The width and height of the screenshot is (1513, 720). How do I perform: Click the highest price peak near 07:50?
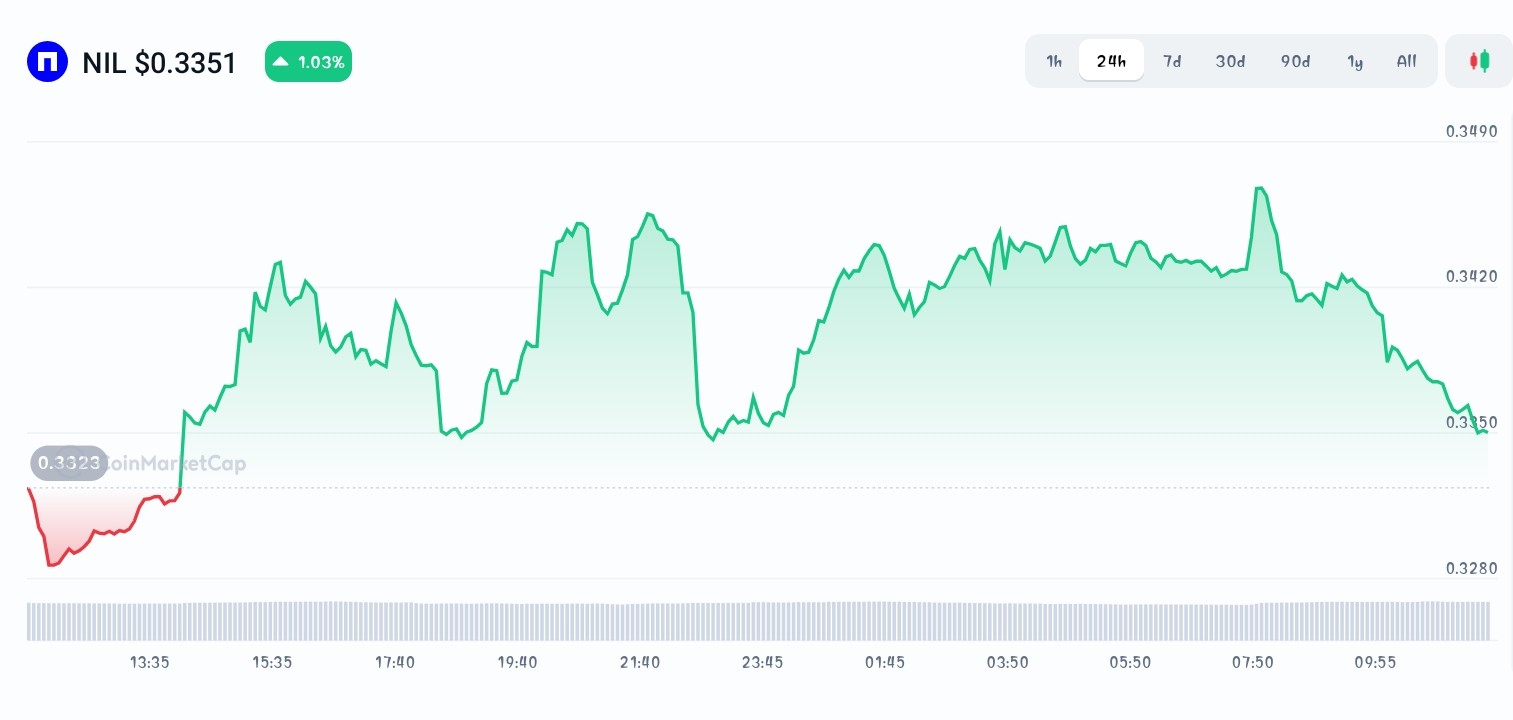click(x=1260, y=189)
